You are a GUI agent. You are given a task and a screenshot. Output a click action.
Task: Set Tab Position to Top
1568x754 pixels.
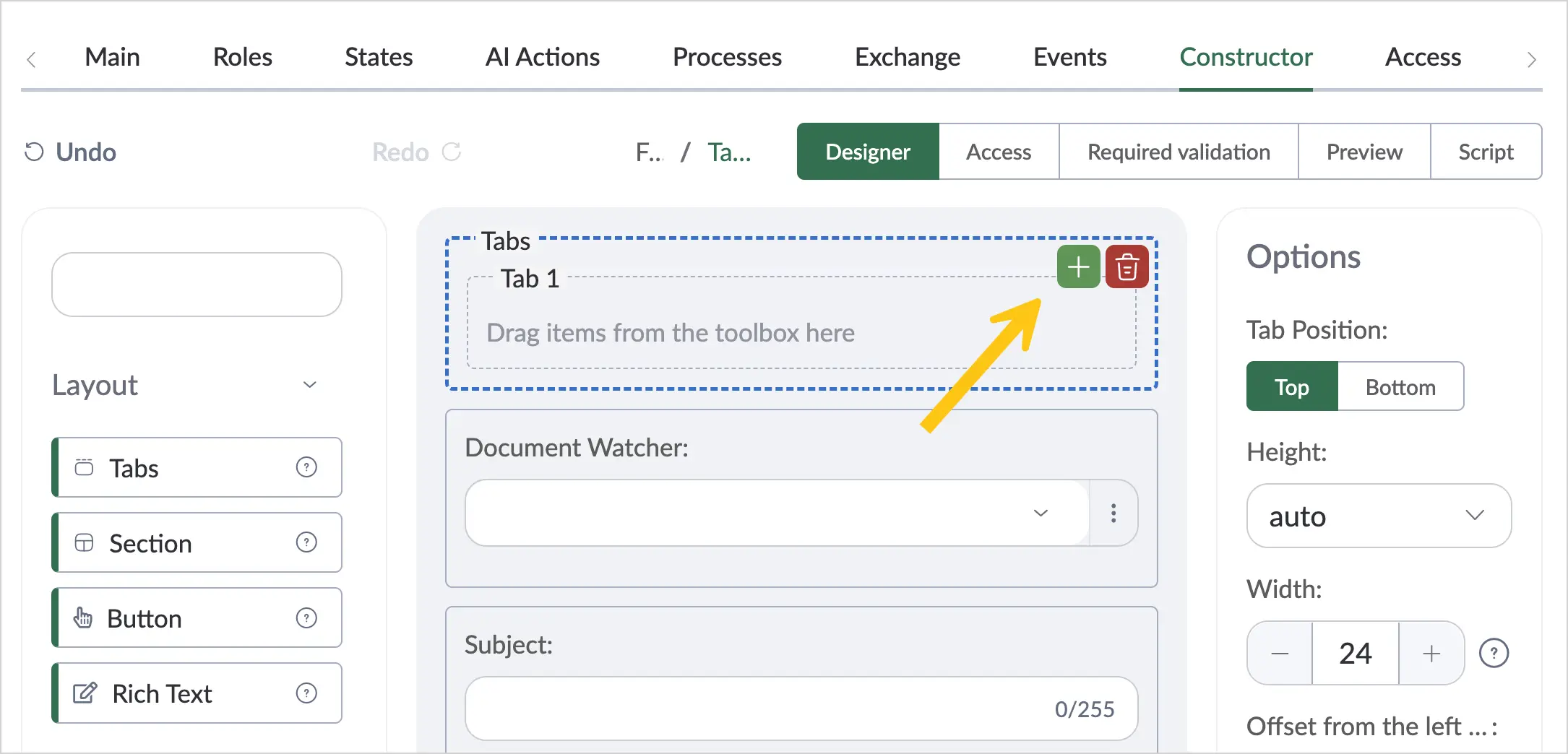point(1292,387)
